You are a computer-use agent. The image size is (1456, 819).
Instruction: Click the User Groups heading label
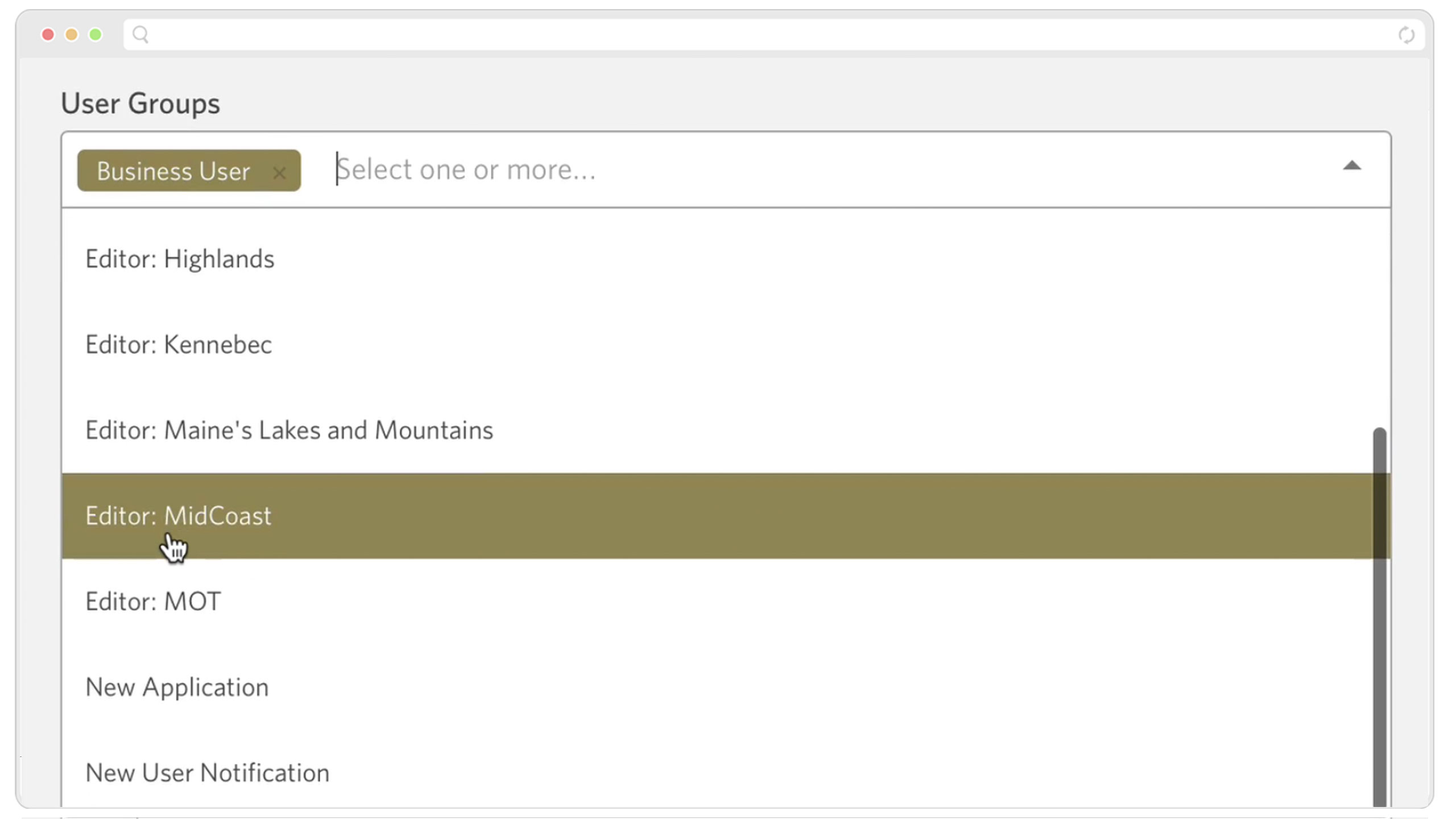point(140,104)
